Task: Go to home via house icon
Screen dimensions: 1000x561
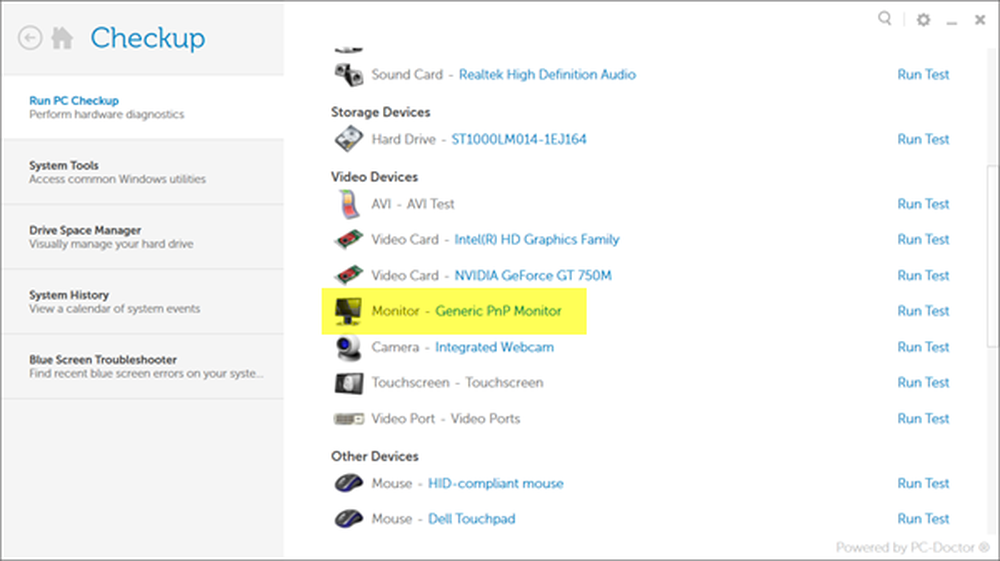Action: (62, 38)
